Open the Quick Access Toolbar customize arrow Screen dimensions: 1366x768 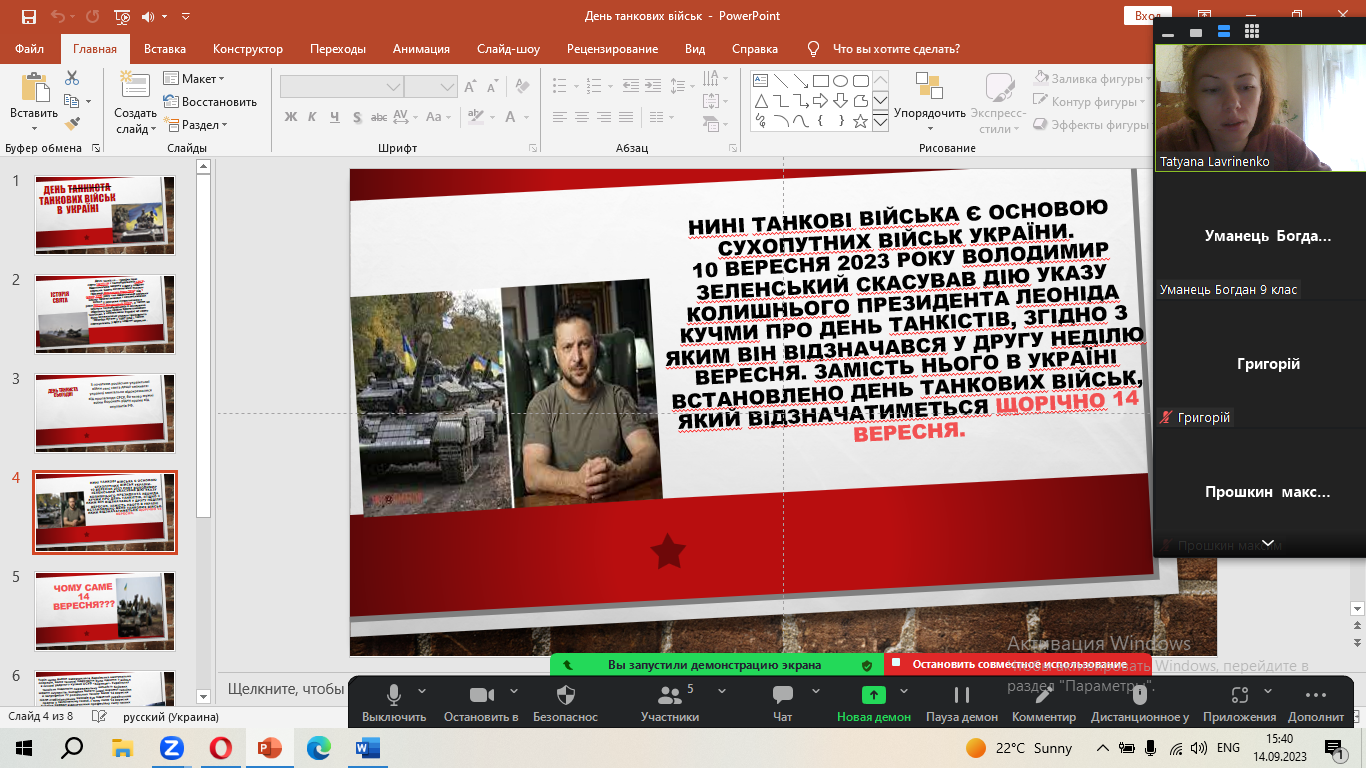click(186, 16)
